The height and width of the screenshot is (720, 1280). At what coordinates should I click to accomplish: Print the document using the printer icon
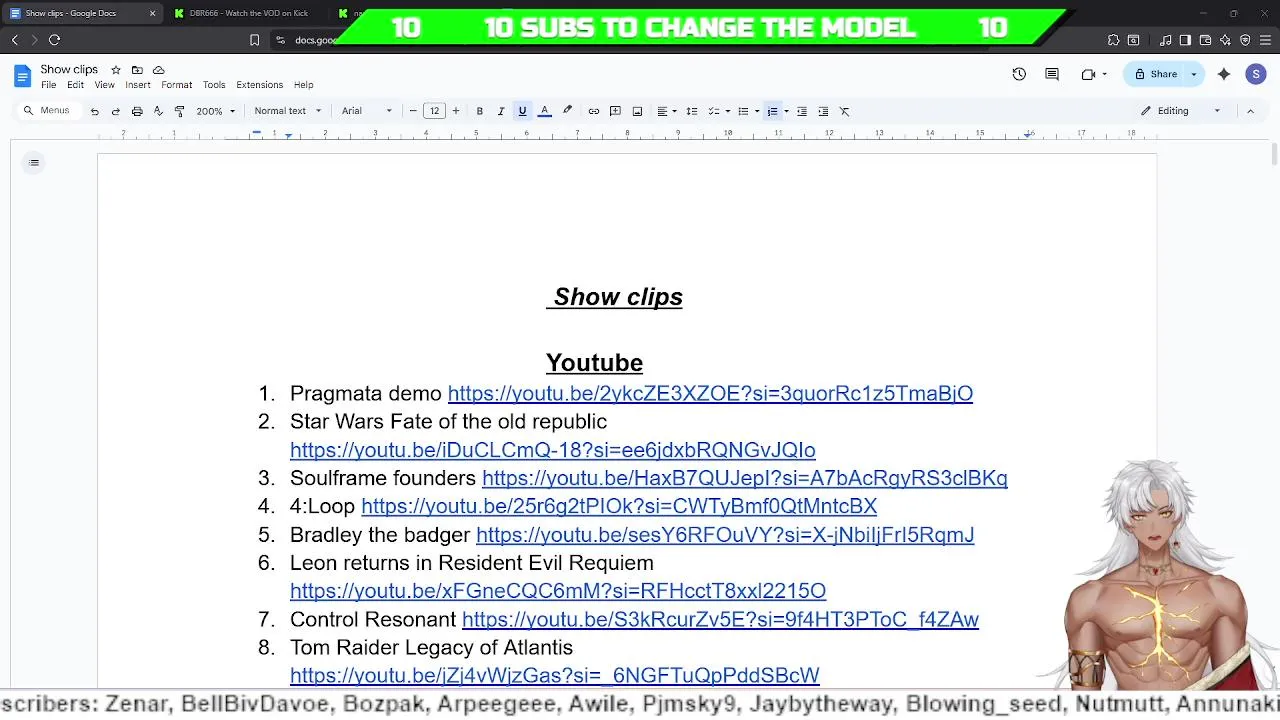[137, 111]
